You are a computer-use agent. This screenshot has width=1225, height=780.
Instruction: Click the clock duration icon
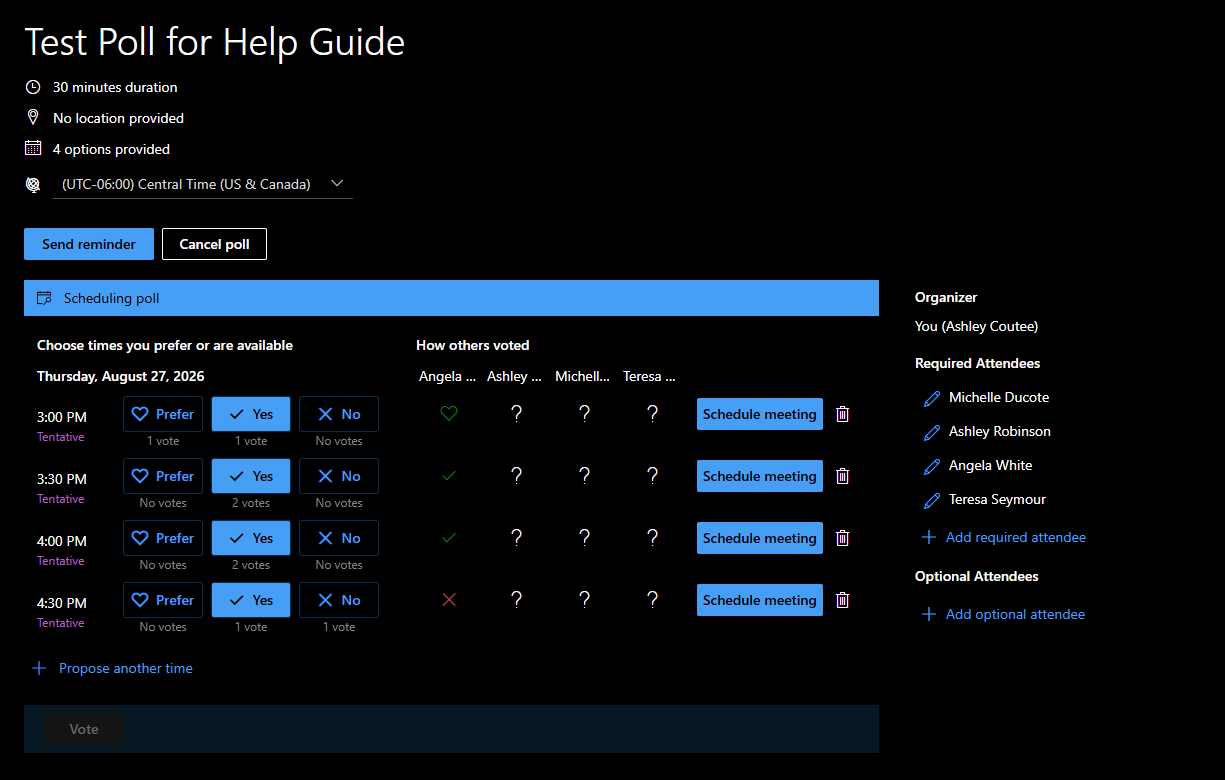pos(33,87)
